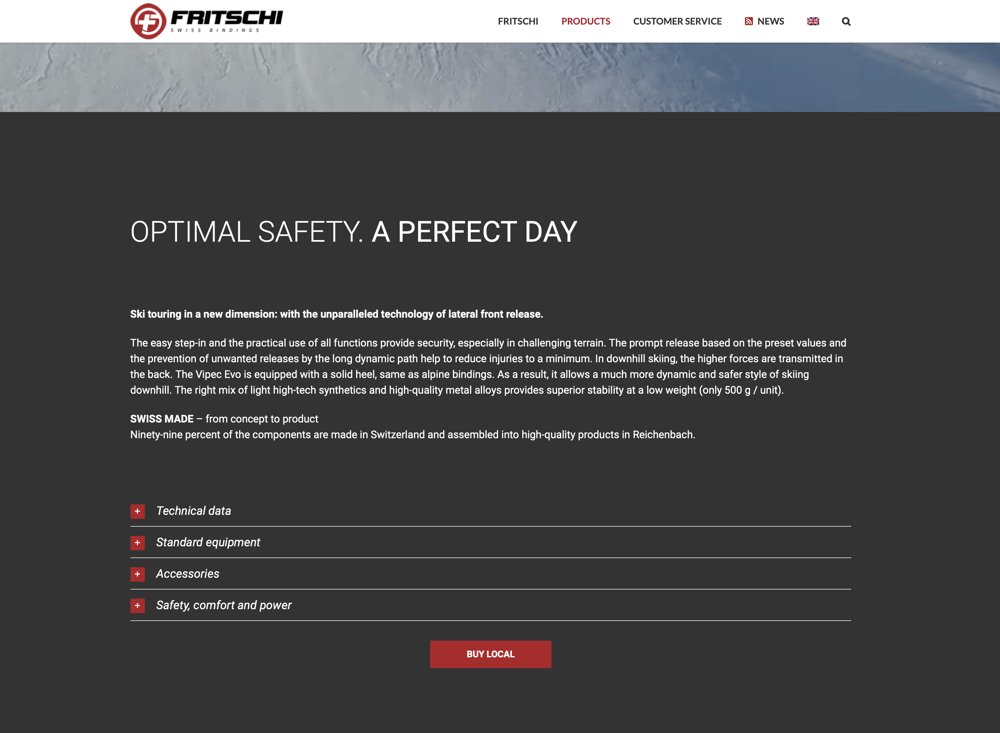Viewport: 1000px width, 733px height.
Task: Open the Fritschi menu item
Action: (518, 21)
